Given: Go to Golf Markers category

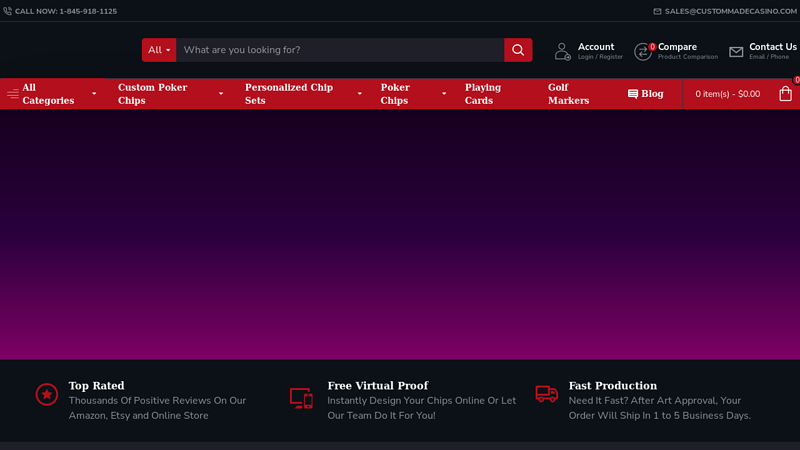Looking at the screenshot, I should click(568, 94).
